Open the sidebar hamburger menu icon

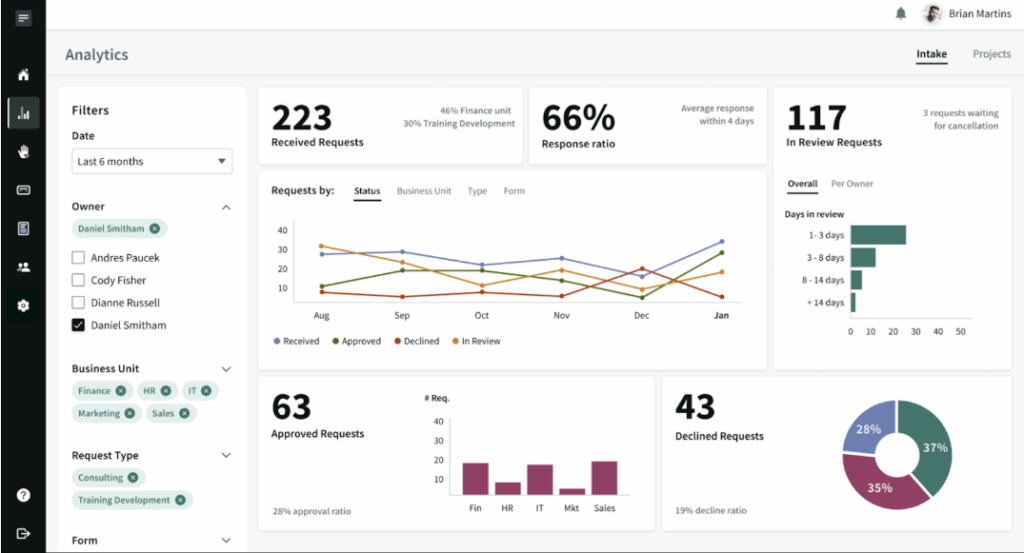click(23, 18)
